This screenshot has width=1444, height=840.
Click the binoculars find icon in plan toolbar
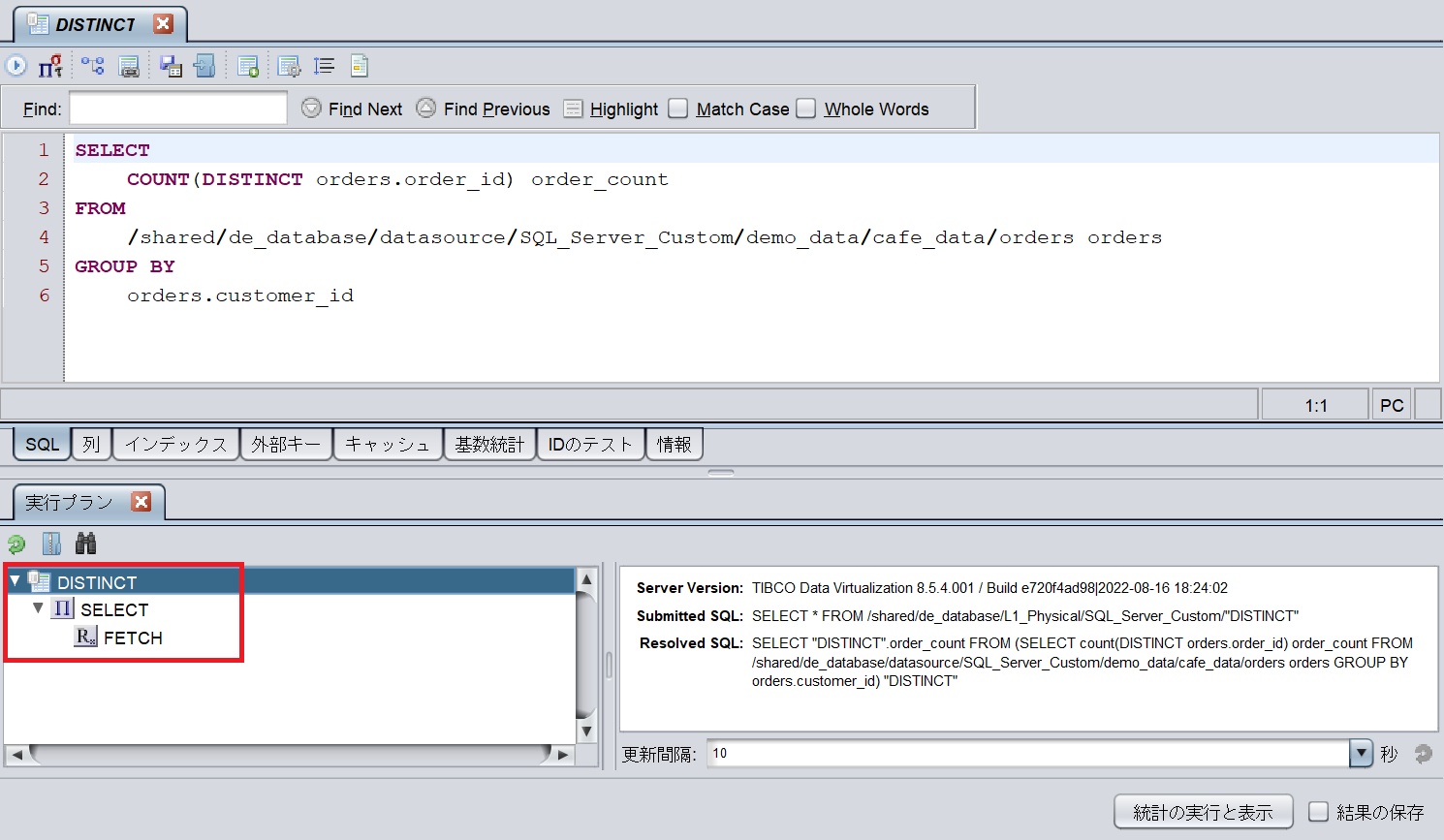pos(85,544)
